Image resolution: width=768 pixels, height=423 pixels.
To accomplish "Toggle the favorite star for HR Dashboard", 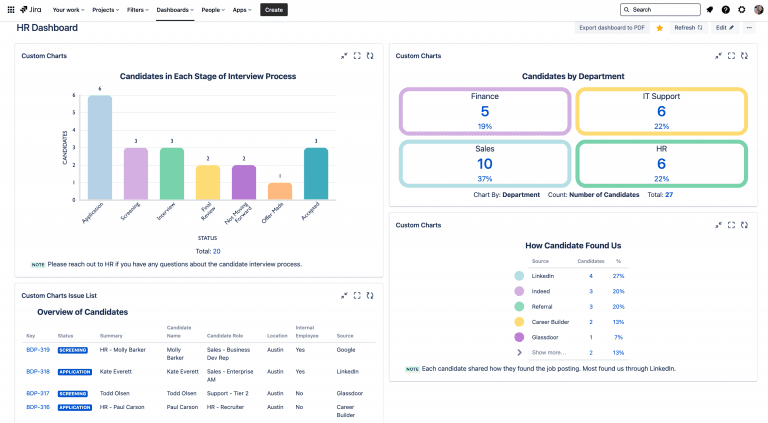I will pyautogui.click(x=660, y=28).
